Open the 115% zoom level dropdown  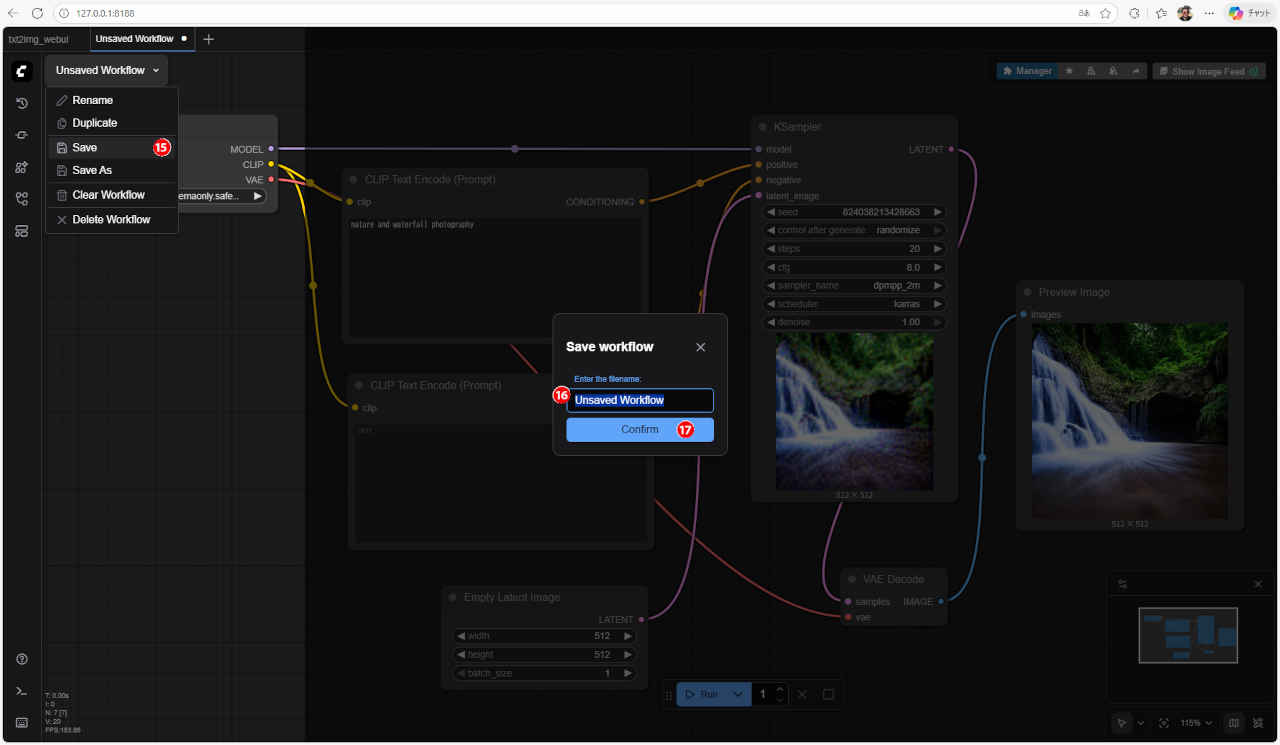point(1196,723)
